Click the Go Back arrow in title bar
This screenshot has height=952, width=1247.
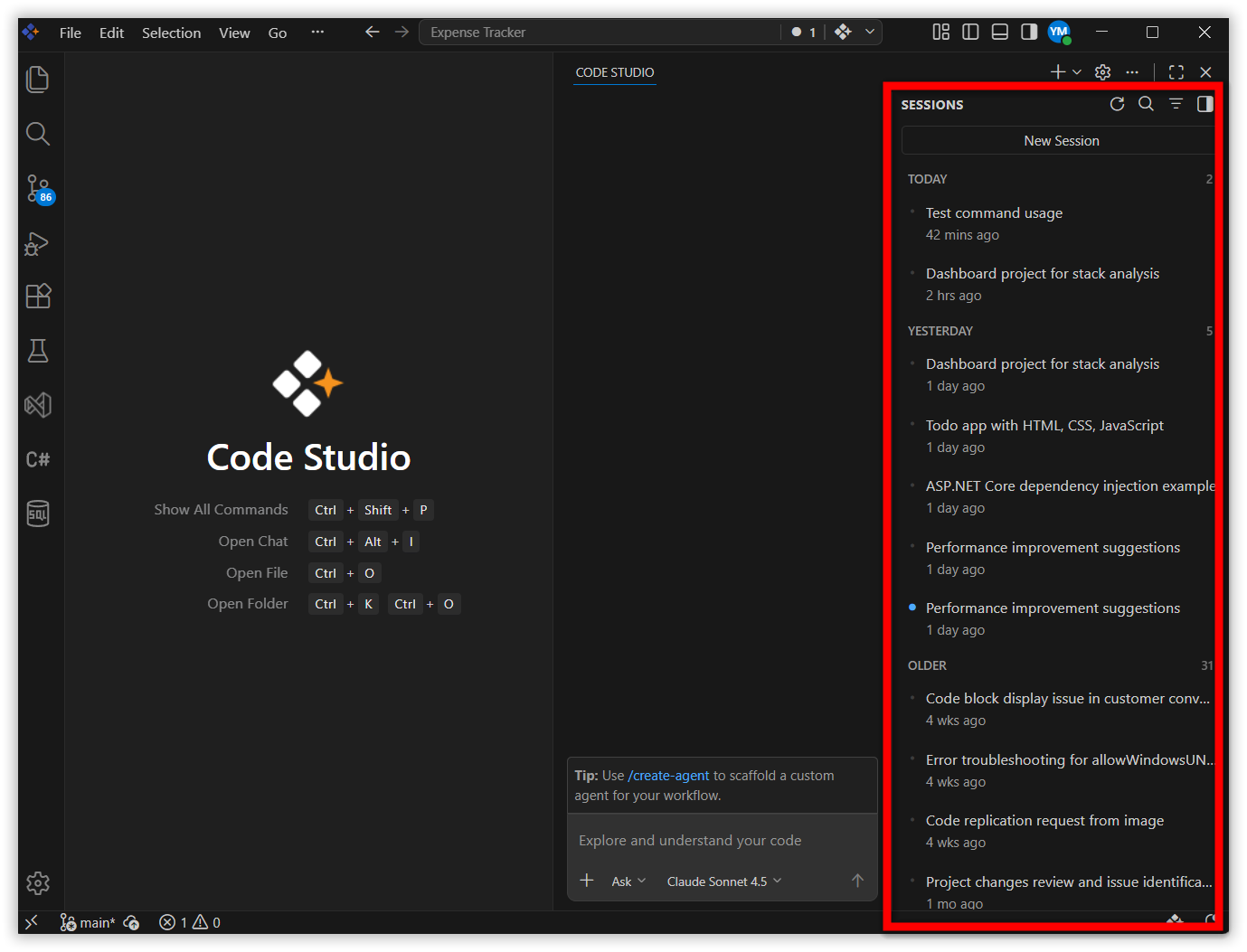[x=372, y=33]
